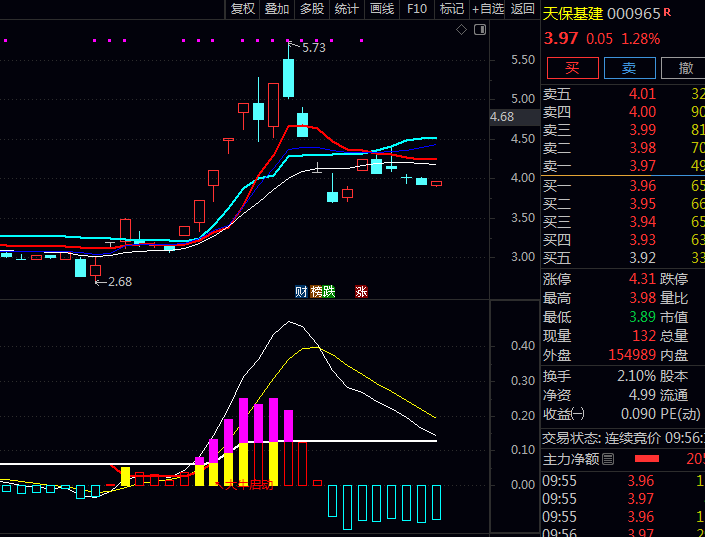Click the 5.73 high price marker
Screen dimensions: 705x537
click(313, 47)
